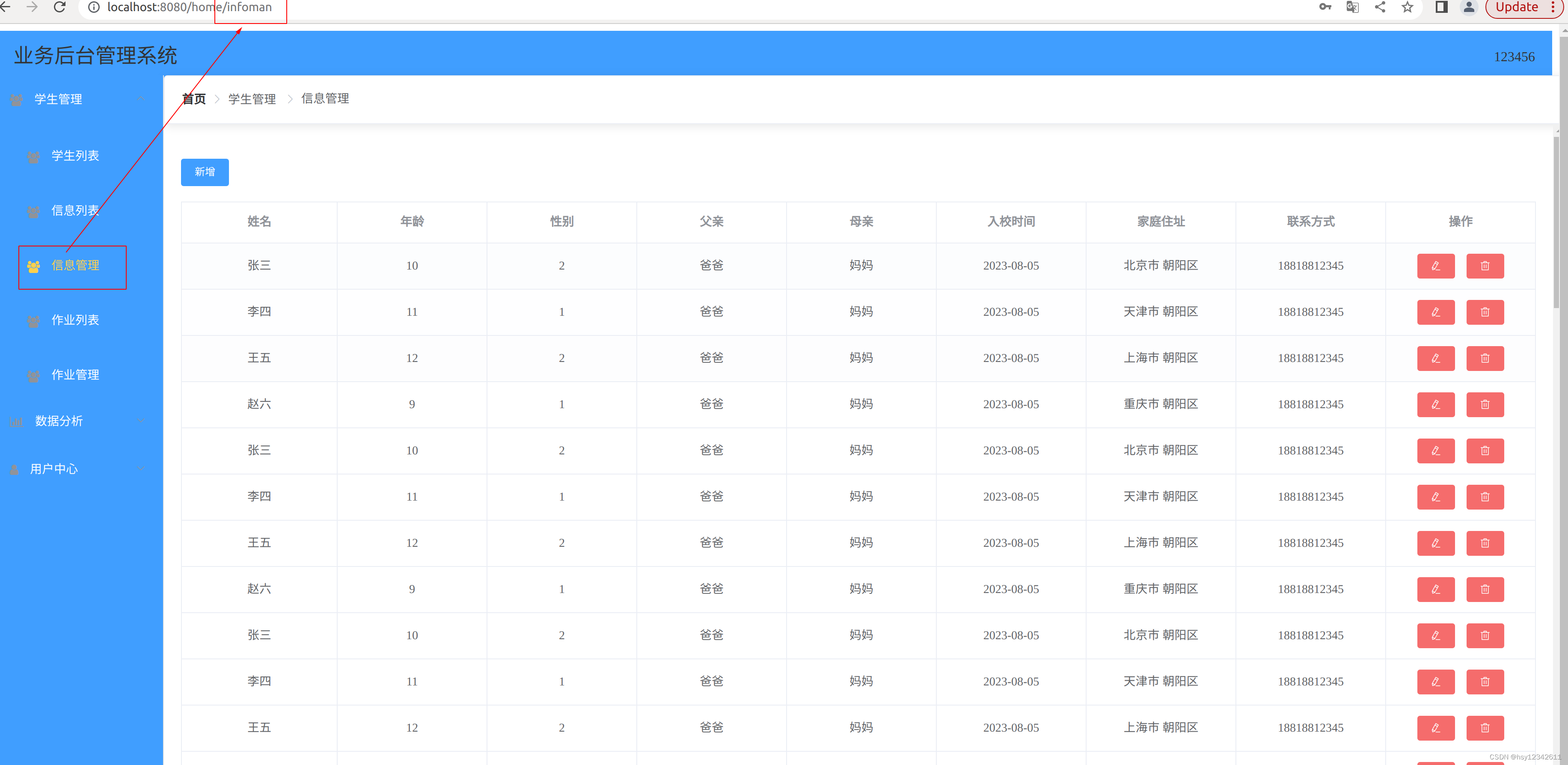The height and width of the screenshot is (765, 1568).
Task: Open the browser share icon
Action: pos(1380,7)
